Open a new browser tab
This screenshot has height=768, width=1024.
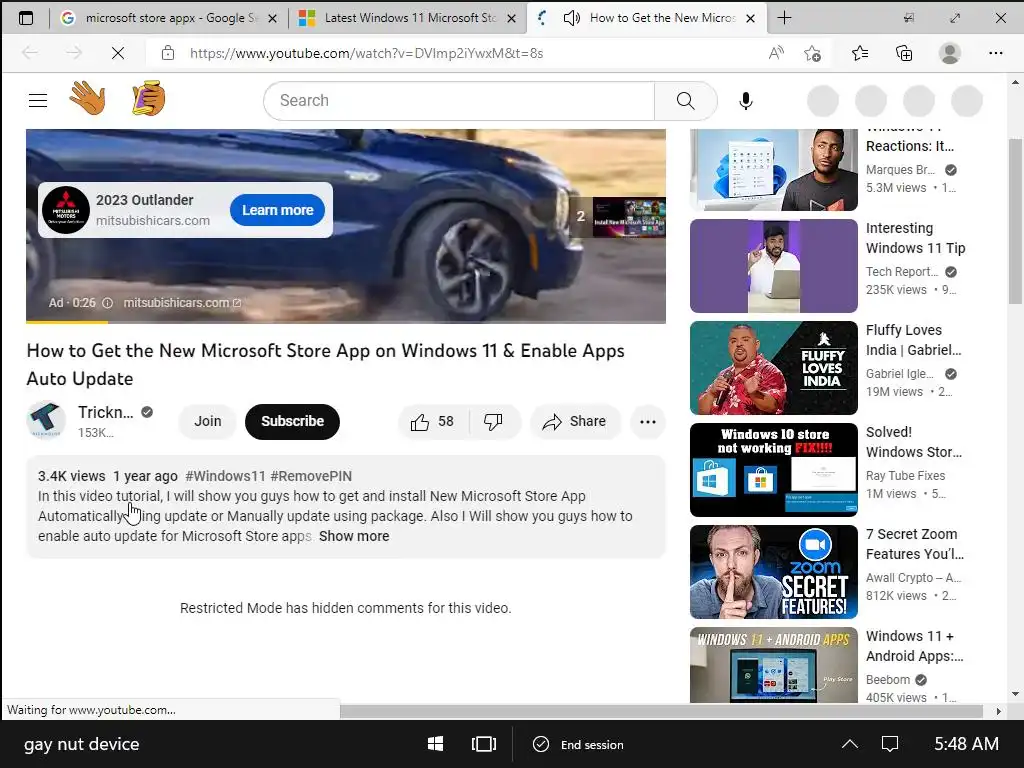click(784, 18)
